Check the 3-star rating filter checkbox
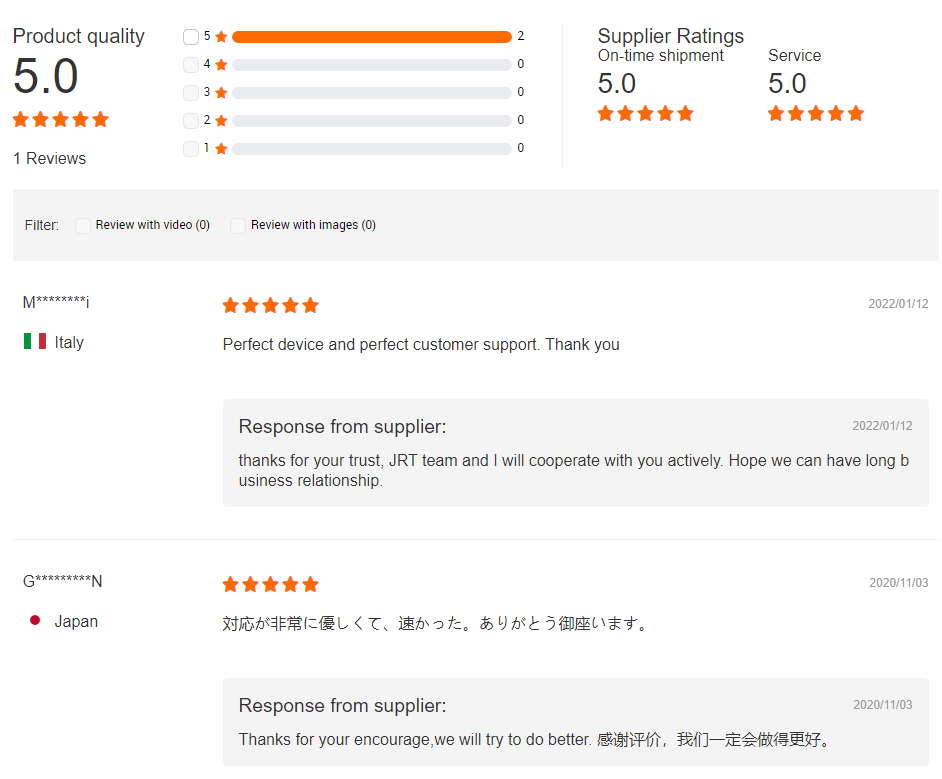 [191, 92]
